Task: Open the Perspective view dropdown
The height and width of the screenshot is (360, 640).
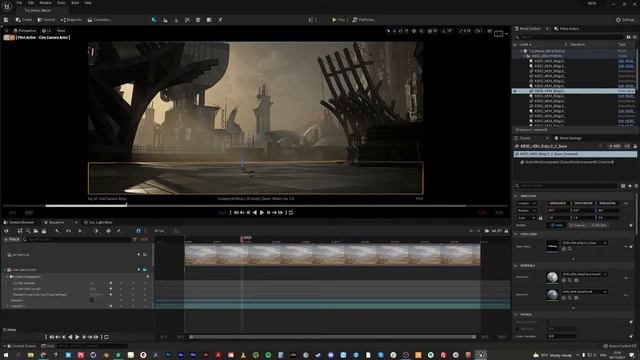Action: pos(25,31)
